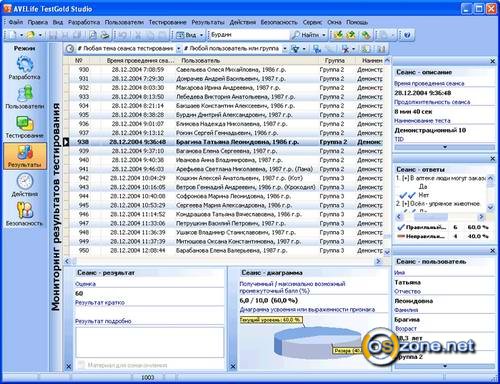
Task: Click the Найти search button
Action: coord(305,35)
